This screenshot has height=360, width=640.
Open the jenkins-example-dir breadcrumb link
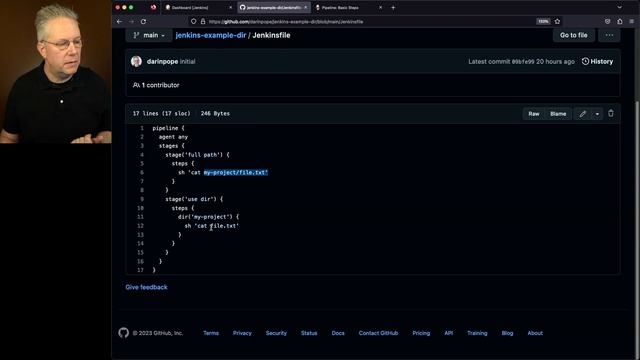click(211, 35)
